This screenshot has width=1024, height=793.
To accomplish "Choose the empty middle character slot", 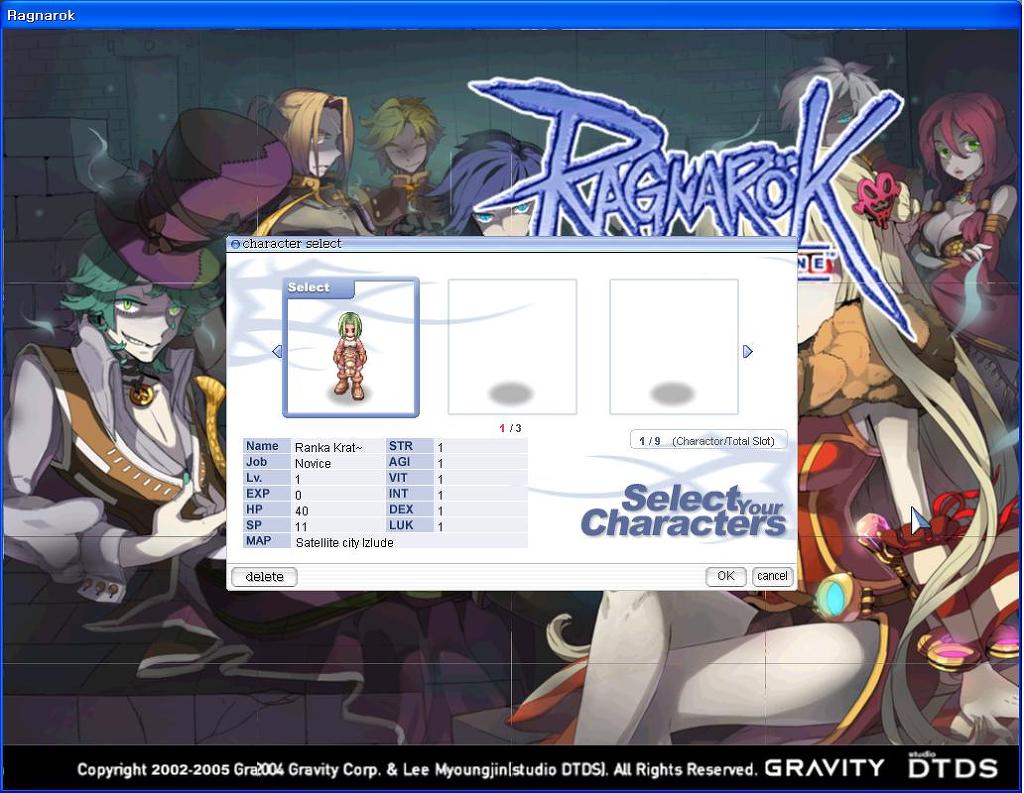I will (x=512, y=346).
